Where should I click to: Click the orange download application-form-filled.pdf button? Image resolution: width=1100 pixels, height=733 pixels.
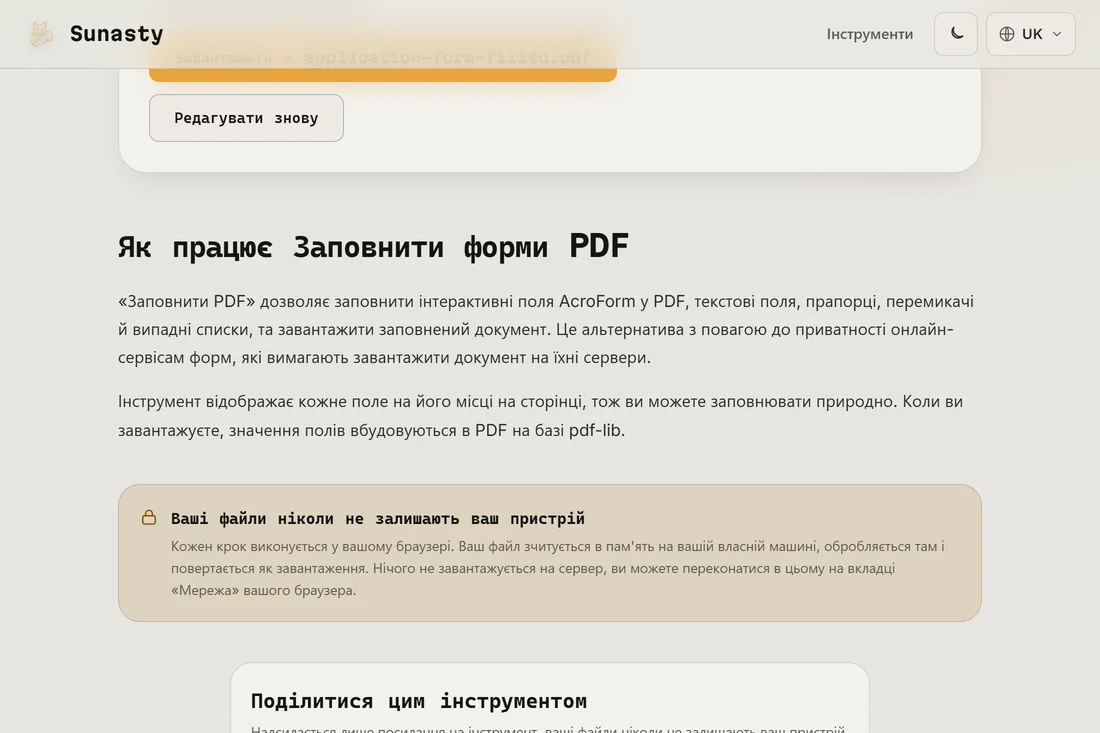point(382,59)
